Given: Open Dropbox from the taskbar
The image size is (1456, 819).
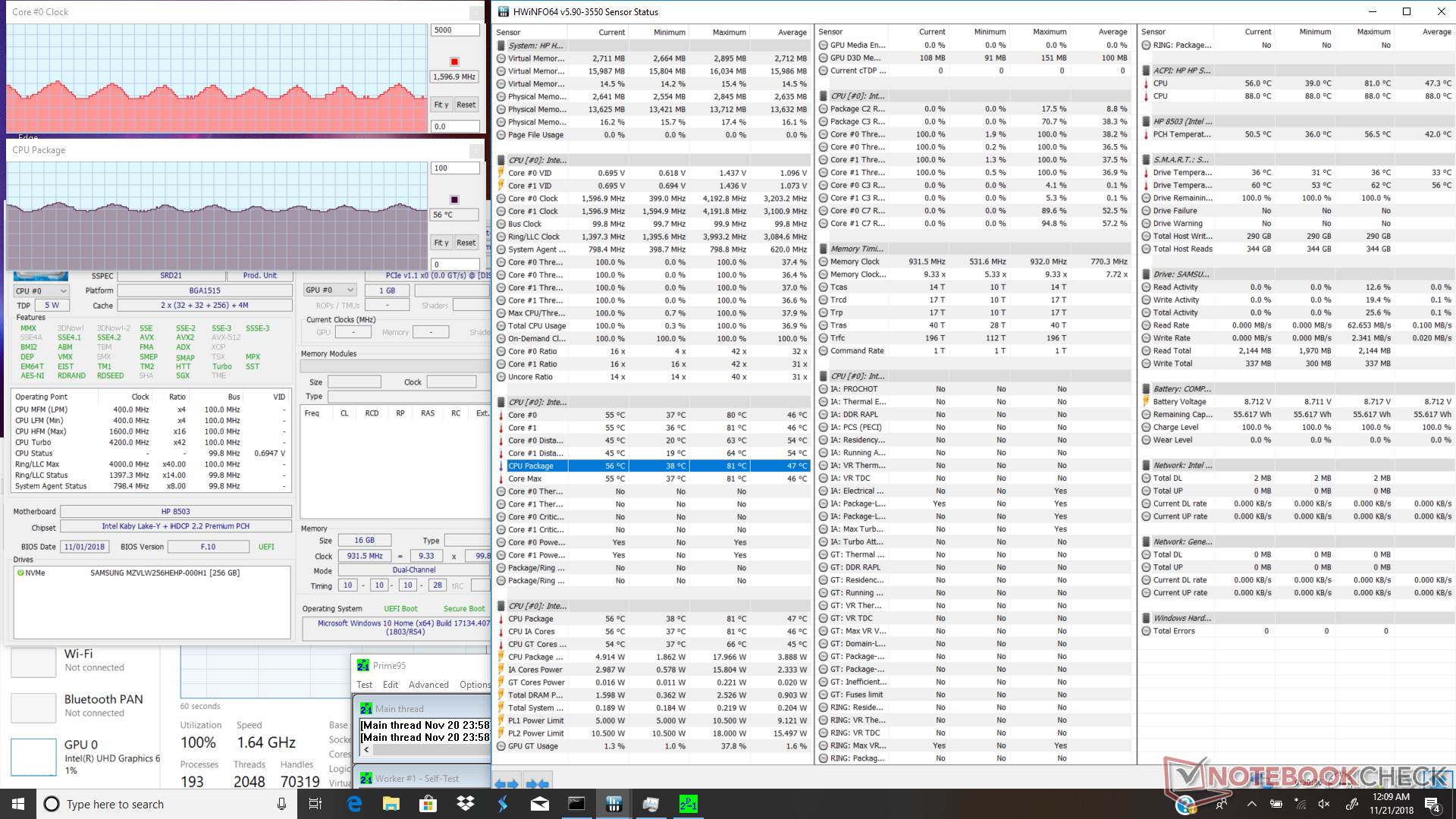Looking at the screenshot, I should click(466, 804).
